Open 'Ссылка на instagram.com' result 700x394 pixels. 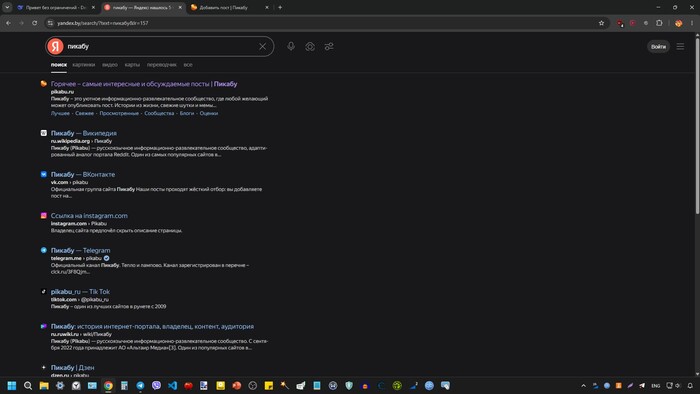(89, 216)
